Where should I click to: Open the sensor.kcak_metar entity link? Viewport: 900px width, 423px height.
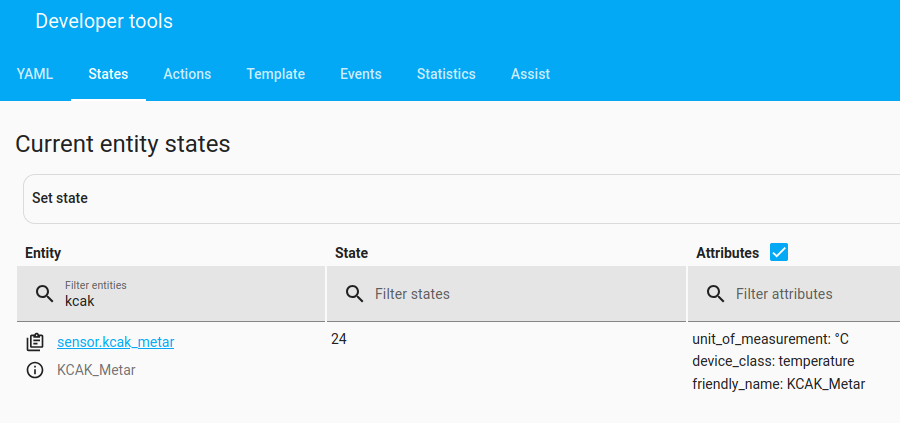coord(115,343)
